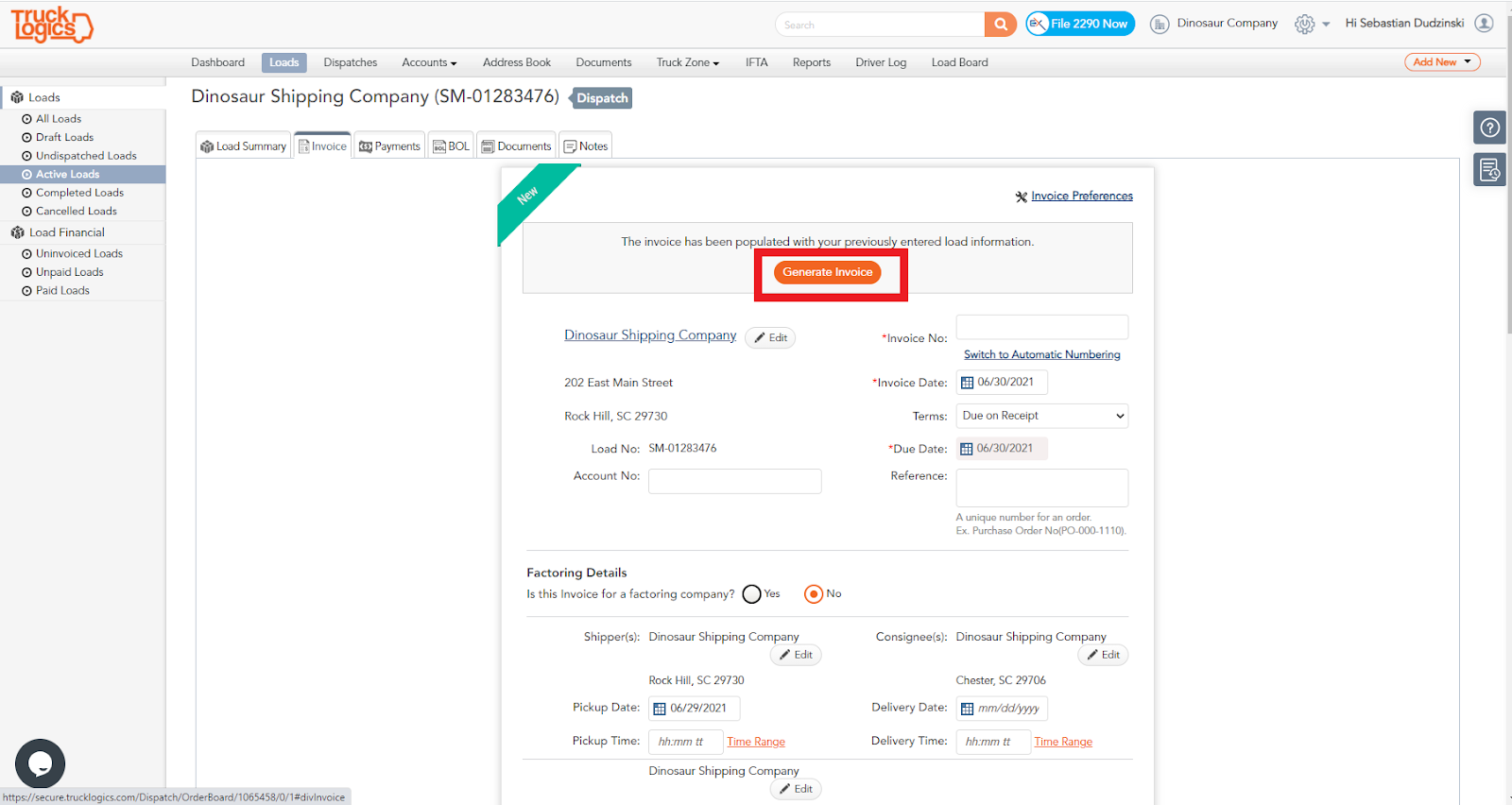Click Edit under Shipper Dinosaur Shipping Company
The width and height of the screenshot is (1512, 805).
[x=796, y=655]
